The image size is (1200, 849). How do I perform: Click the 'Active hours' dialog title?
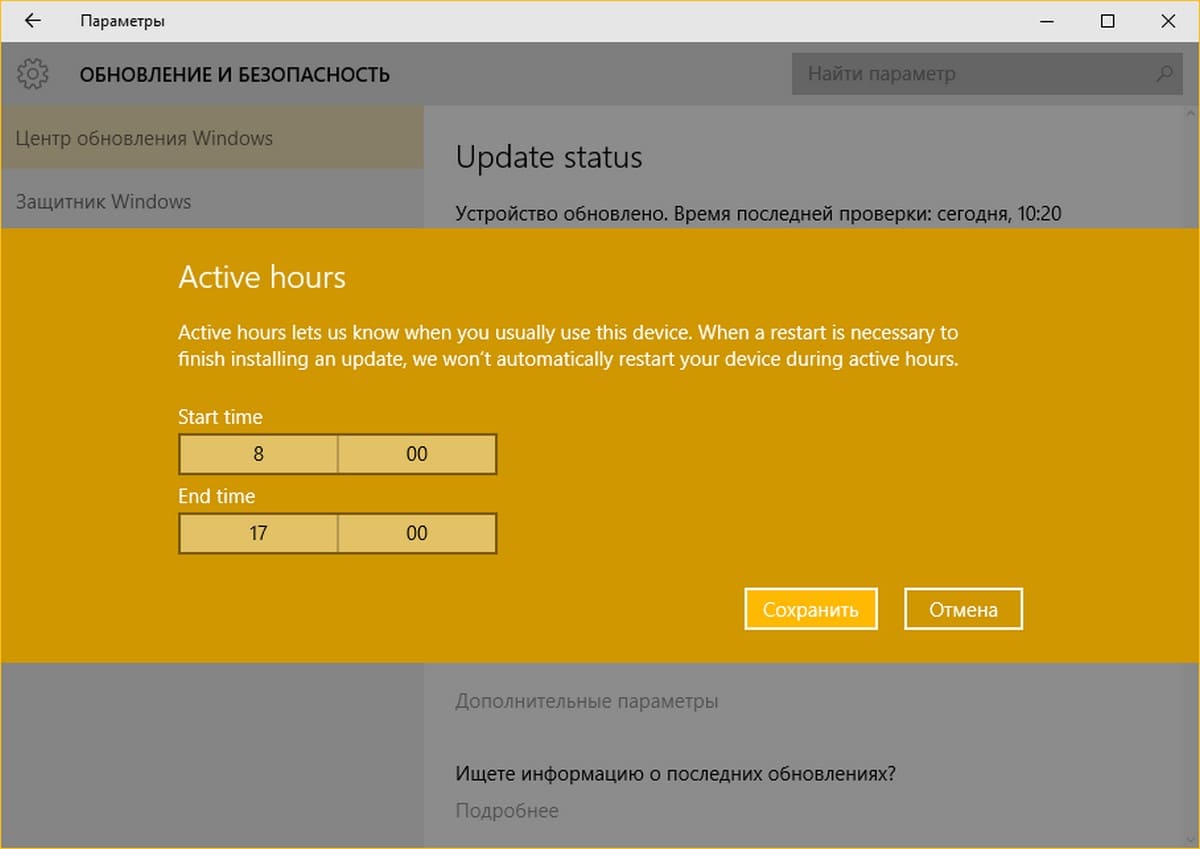[262, 277]
